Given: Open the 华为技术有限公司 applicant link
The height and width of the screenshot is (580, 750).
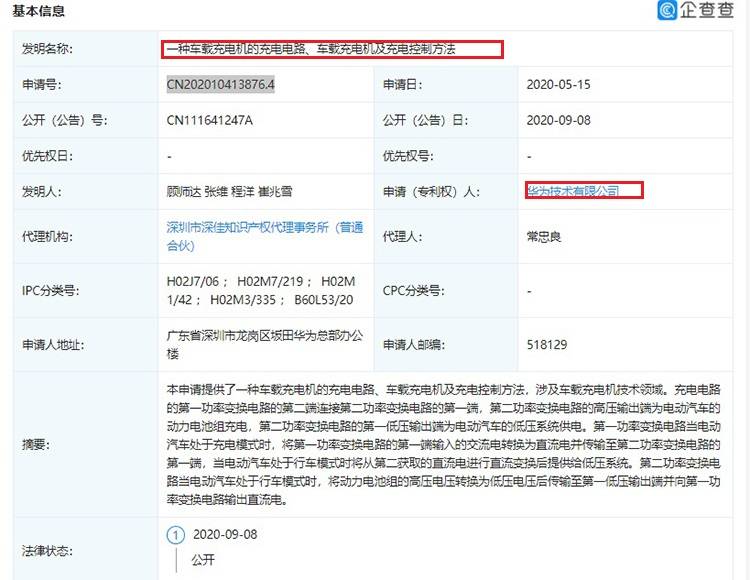Looking at the screenshot, I should click(573, 191).
